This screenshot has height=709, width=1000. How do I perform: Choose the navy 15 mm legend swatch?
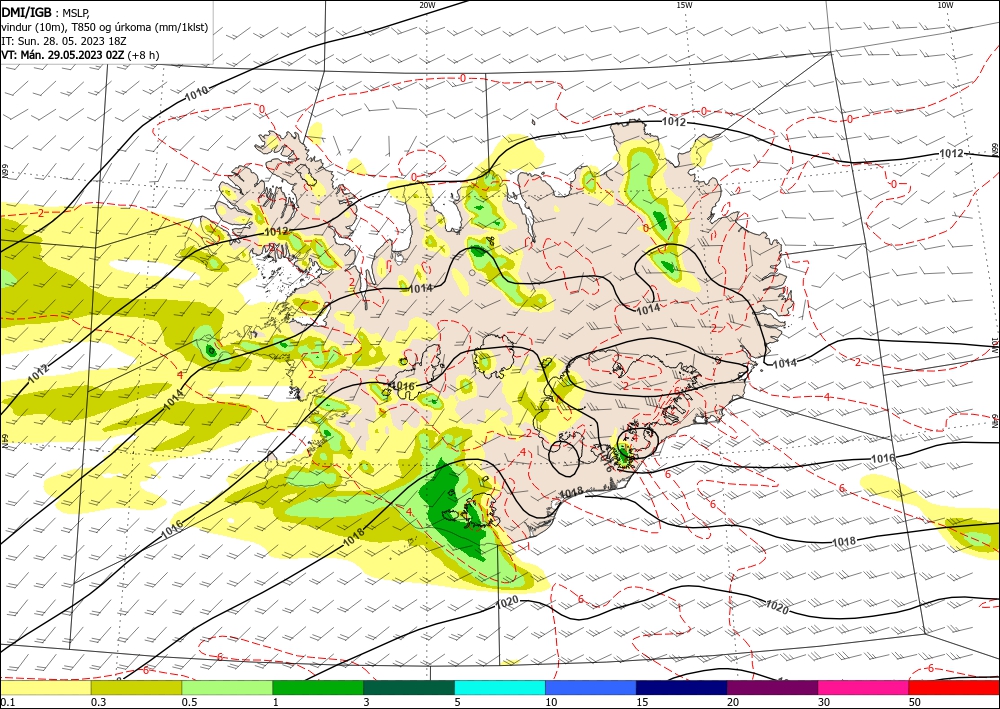682,687
